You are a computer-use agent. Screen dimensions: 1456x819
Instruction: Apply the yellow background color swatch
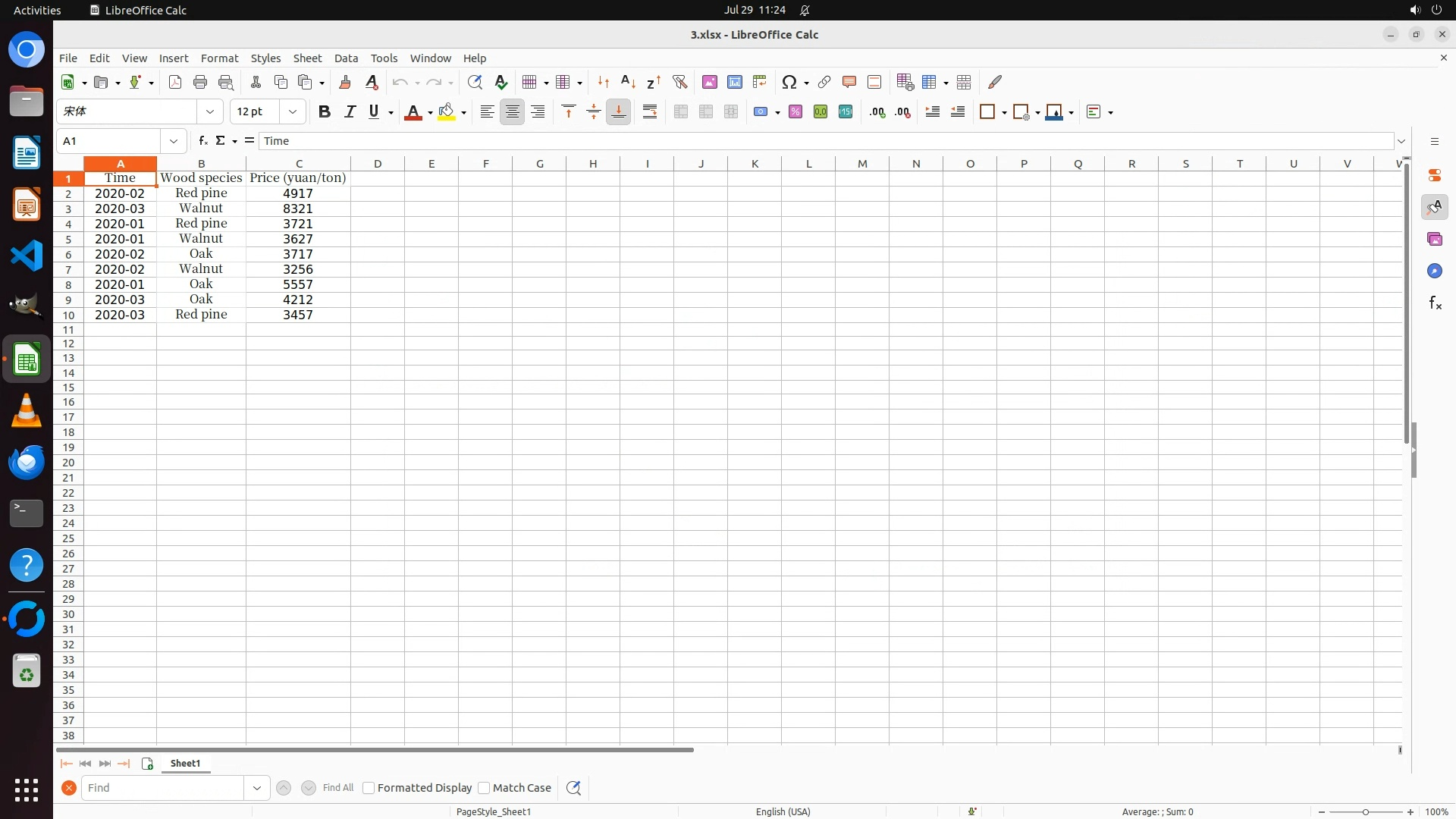447,112
